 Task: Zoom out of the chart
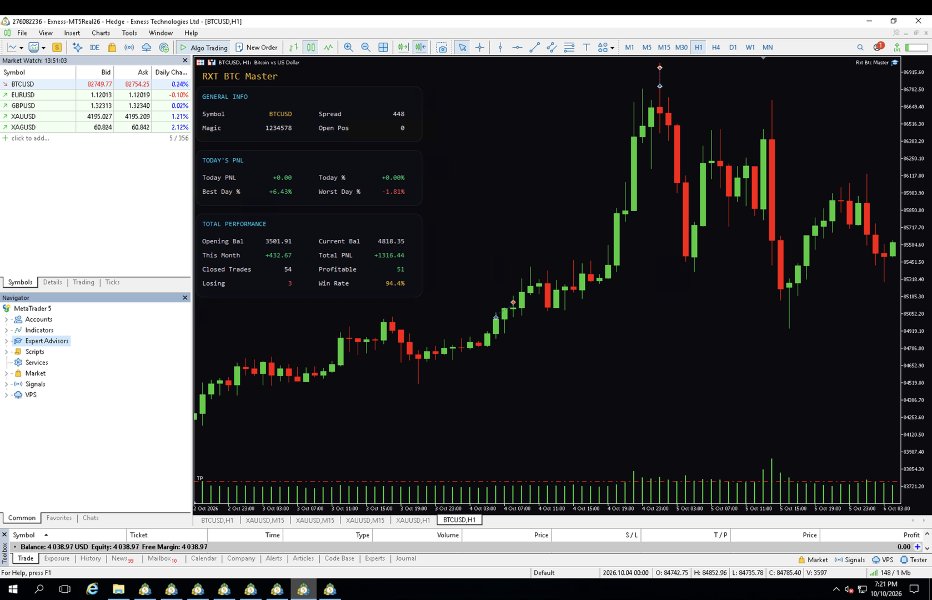366,47
